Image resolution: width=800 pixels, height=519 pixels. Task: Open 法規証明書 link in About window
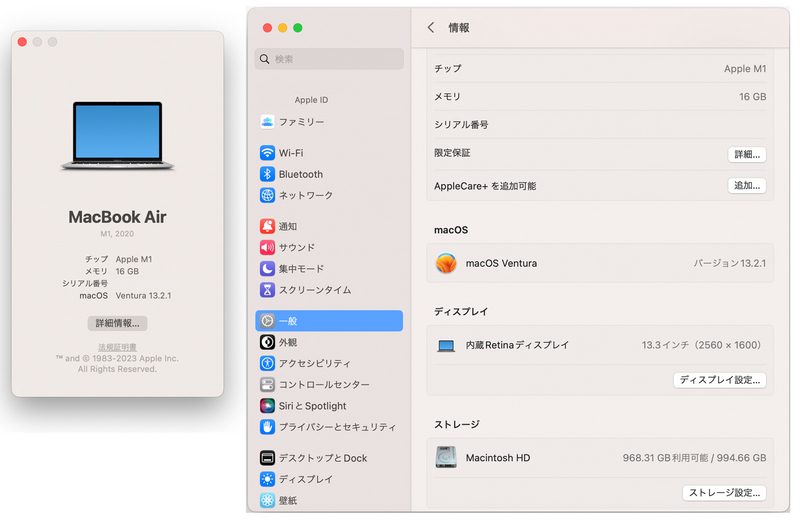(117, 347)
